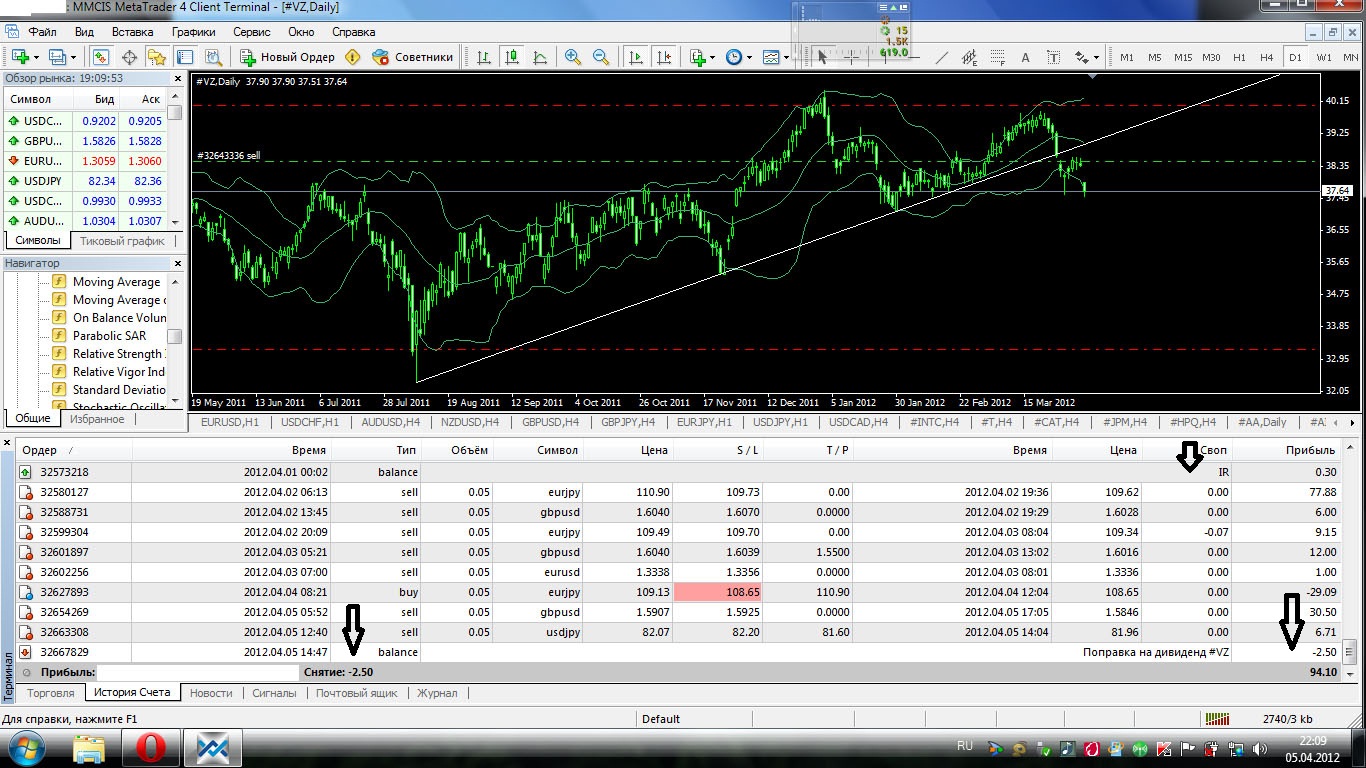Select the M15 timeframe button

point(1183,57)
